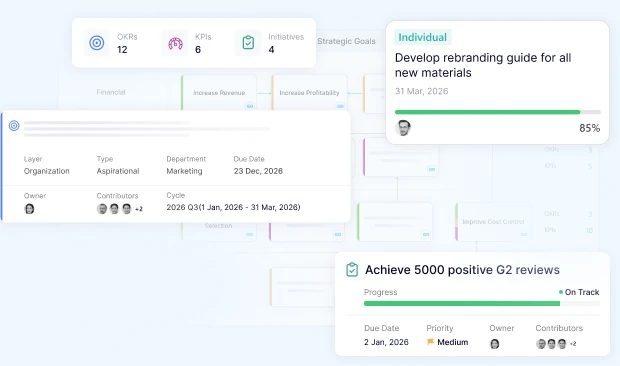Click the Initiatives clipboard icon
Image resolution: width=620 pixels, height=366 pixels.
click(x=248, y=43)
